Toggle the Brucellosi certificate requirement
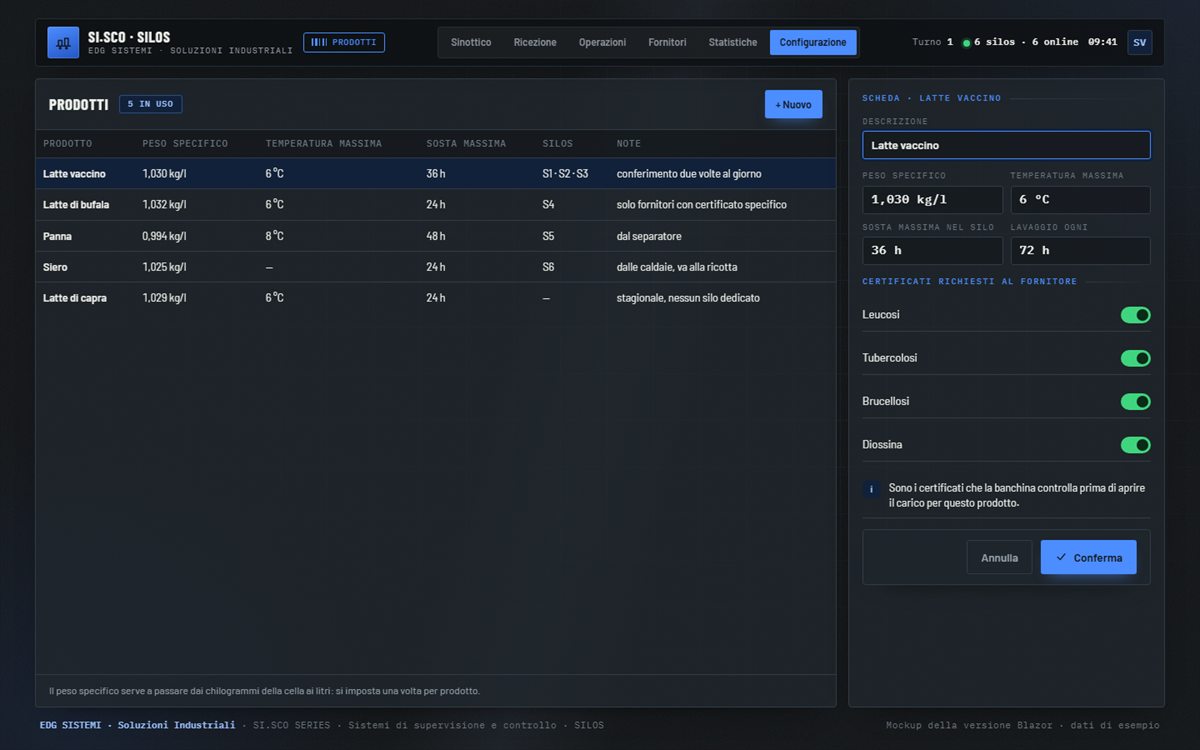Viewport: 1200px width, 750px height. (1135, 401)
